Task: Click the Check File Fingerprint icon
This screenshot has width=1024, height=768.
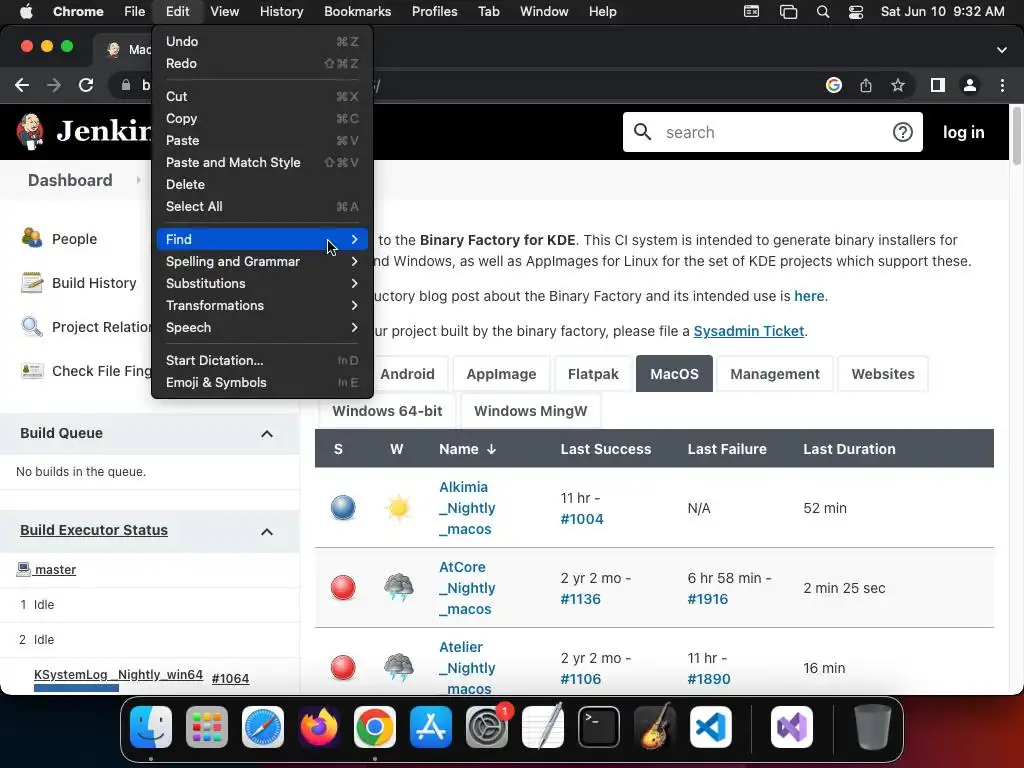Action: point(32,371)
